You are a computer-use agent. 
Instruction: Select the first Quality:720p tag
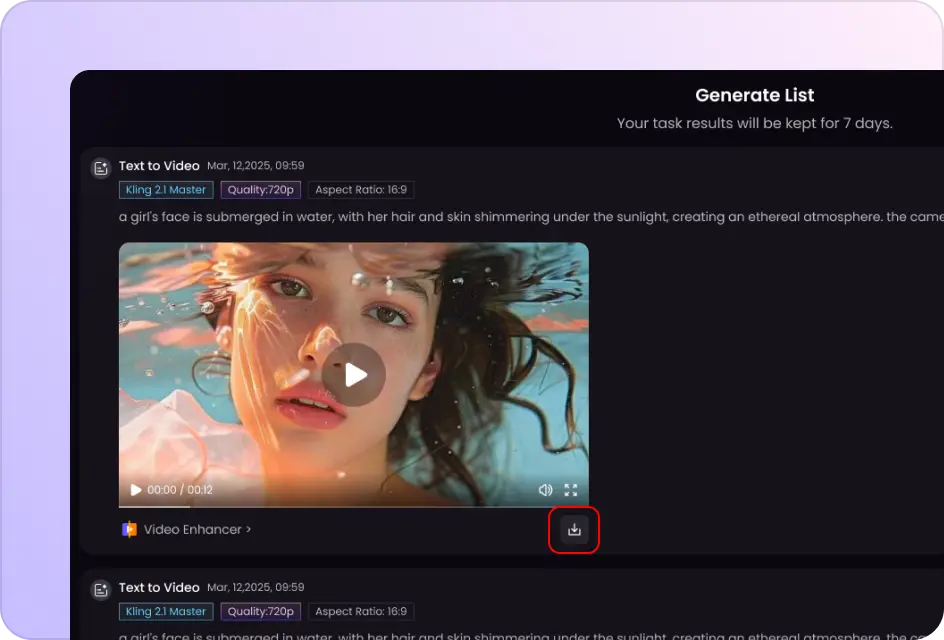coord(260,190)
